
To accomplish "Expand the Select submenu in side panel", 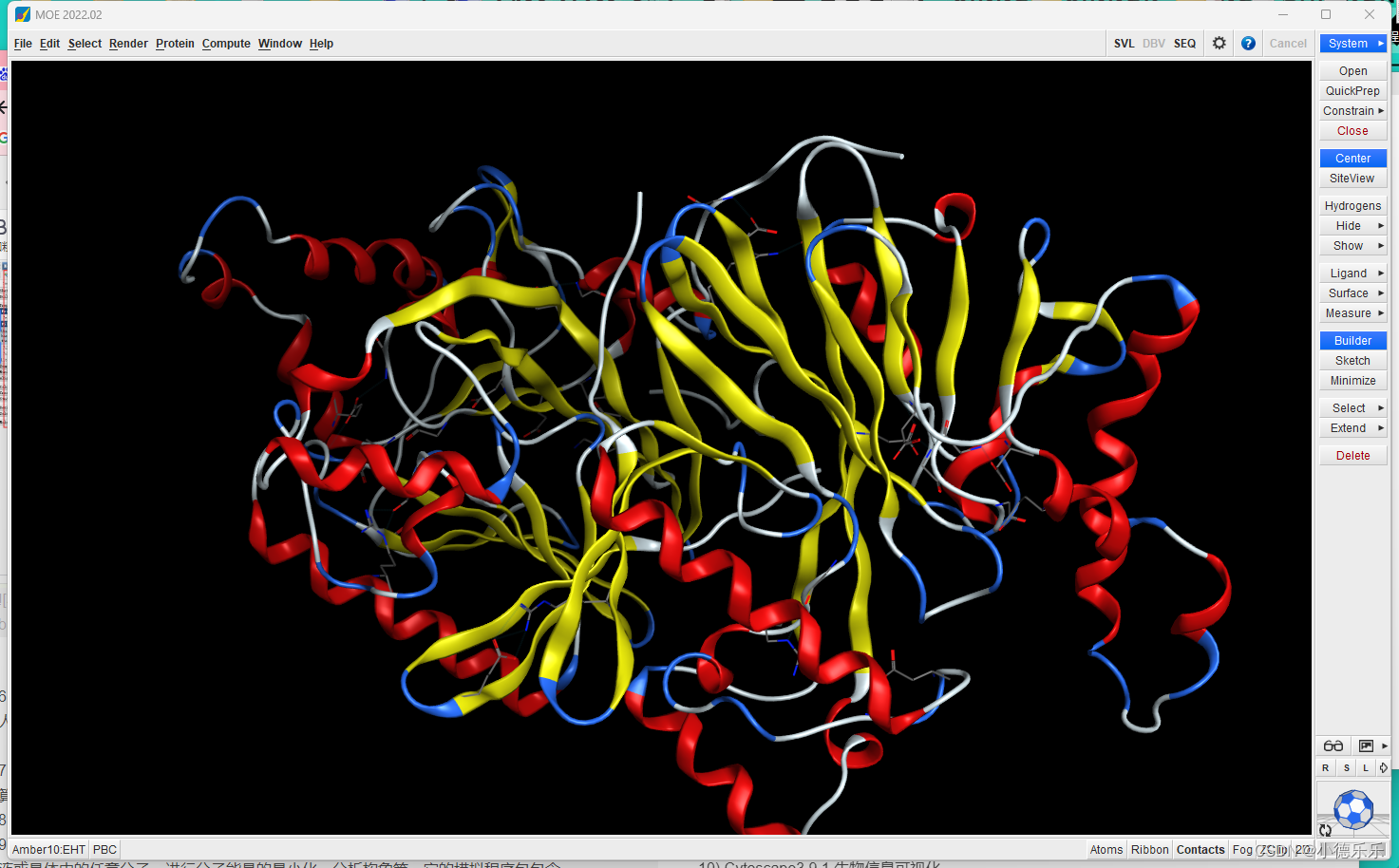I will [1353, 408].
